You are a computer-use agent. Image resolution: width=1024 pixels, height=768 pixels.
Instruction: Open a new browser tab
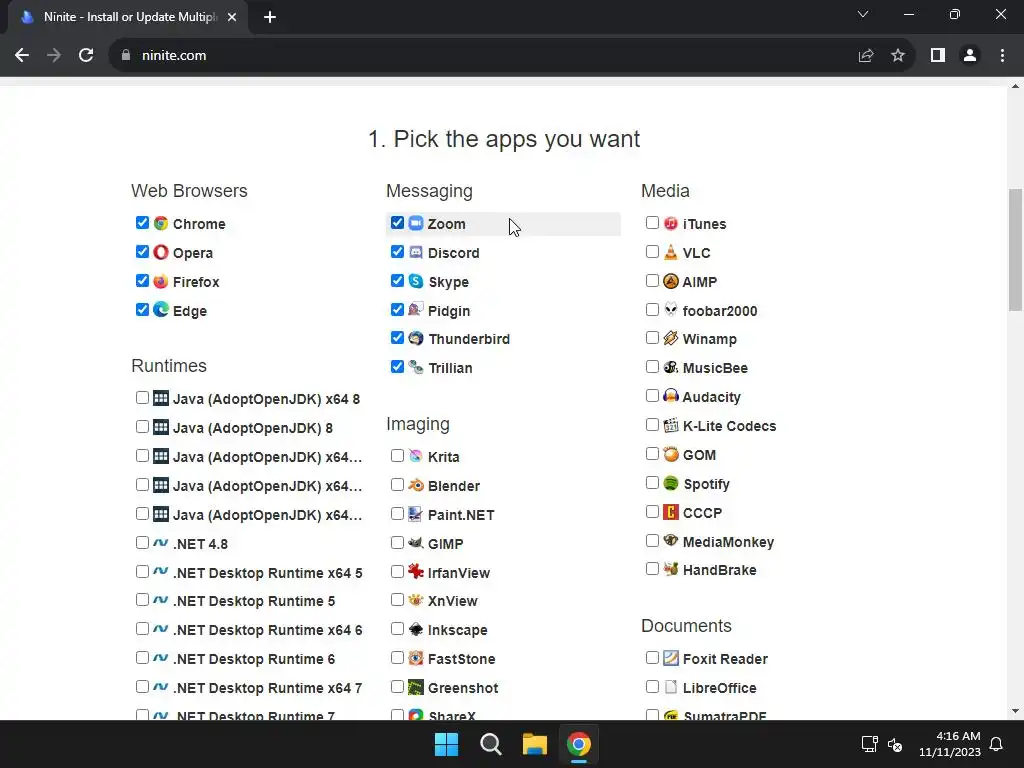[270, 17]
